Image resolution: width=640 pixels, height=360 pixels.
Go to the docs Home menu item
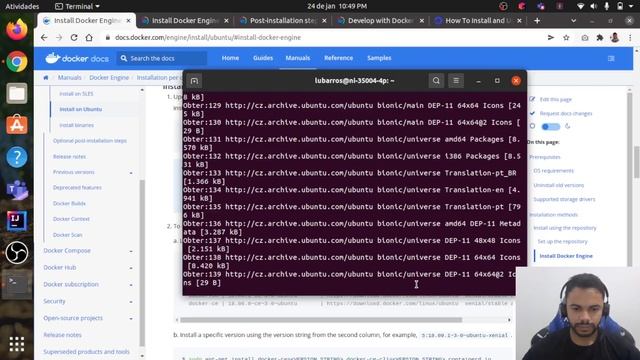(230, 58)
